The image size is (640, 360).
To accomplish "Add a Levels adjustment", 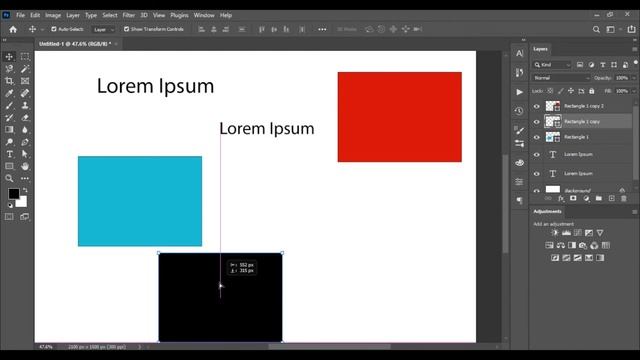I will tap(566, 233).
